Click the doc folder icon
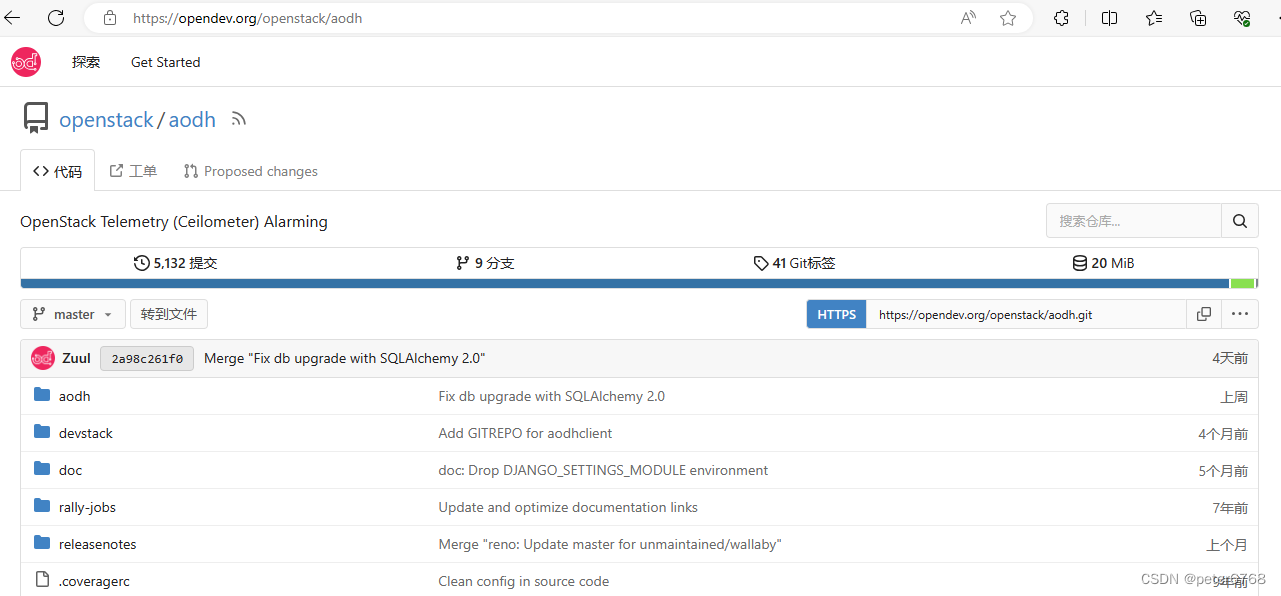Image resolution: width=1281 pixels, height=596 pixels. [x=42, y=469]
